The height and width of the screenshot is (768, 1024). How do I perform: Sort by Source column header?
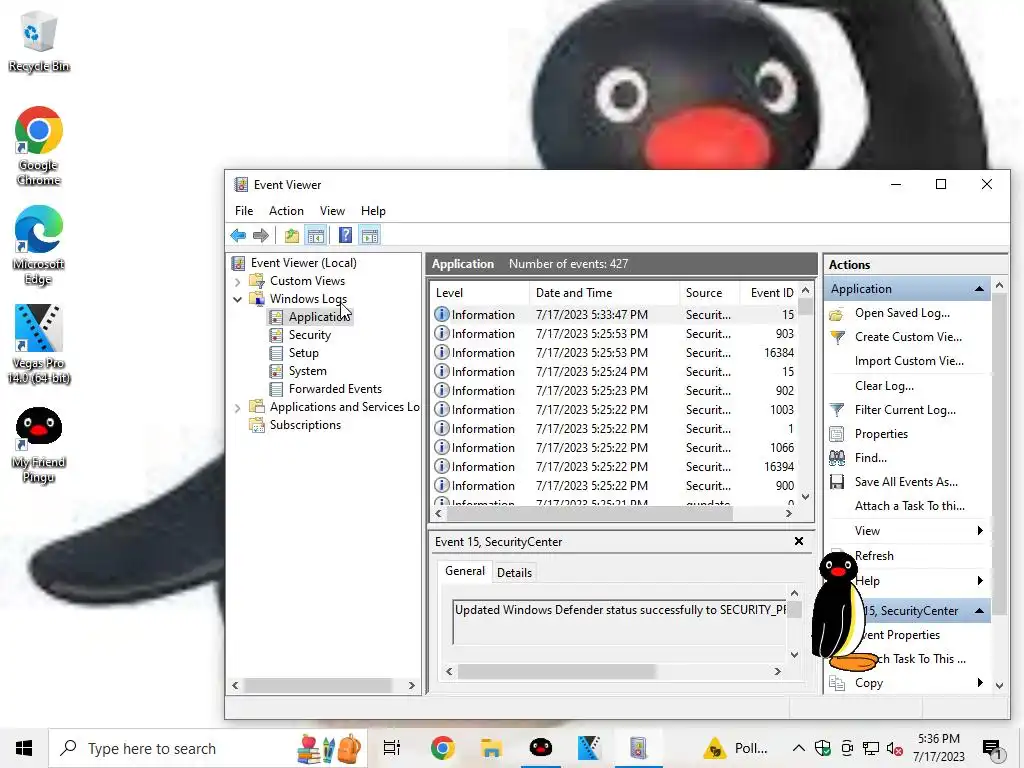coord(709,293)
